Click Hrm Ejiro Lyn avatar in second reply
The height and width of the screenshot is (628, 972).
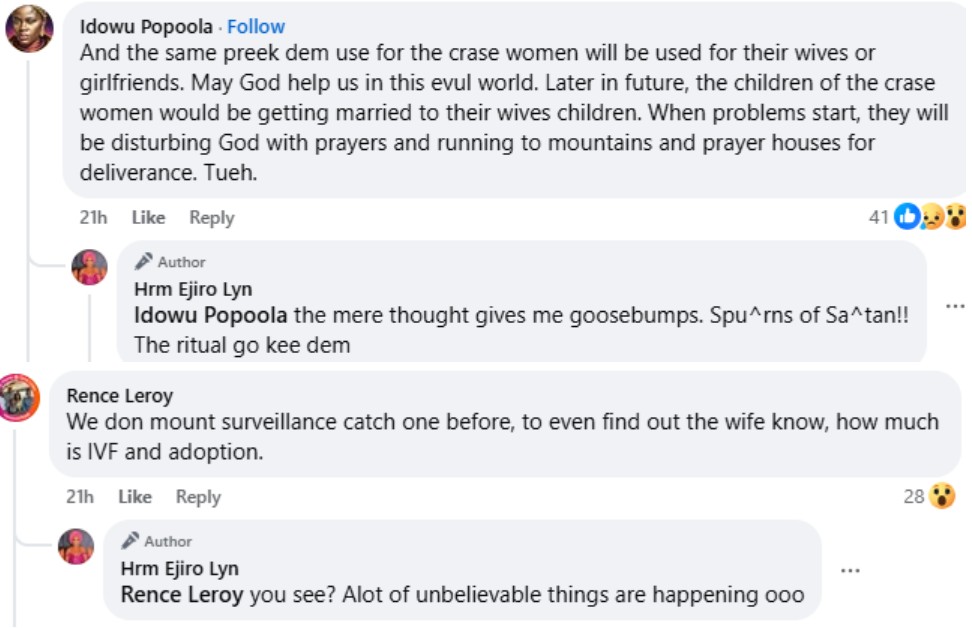coord(76,546)
